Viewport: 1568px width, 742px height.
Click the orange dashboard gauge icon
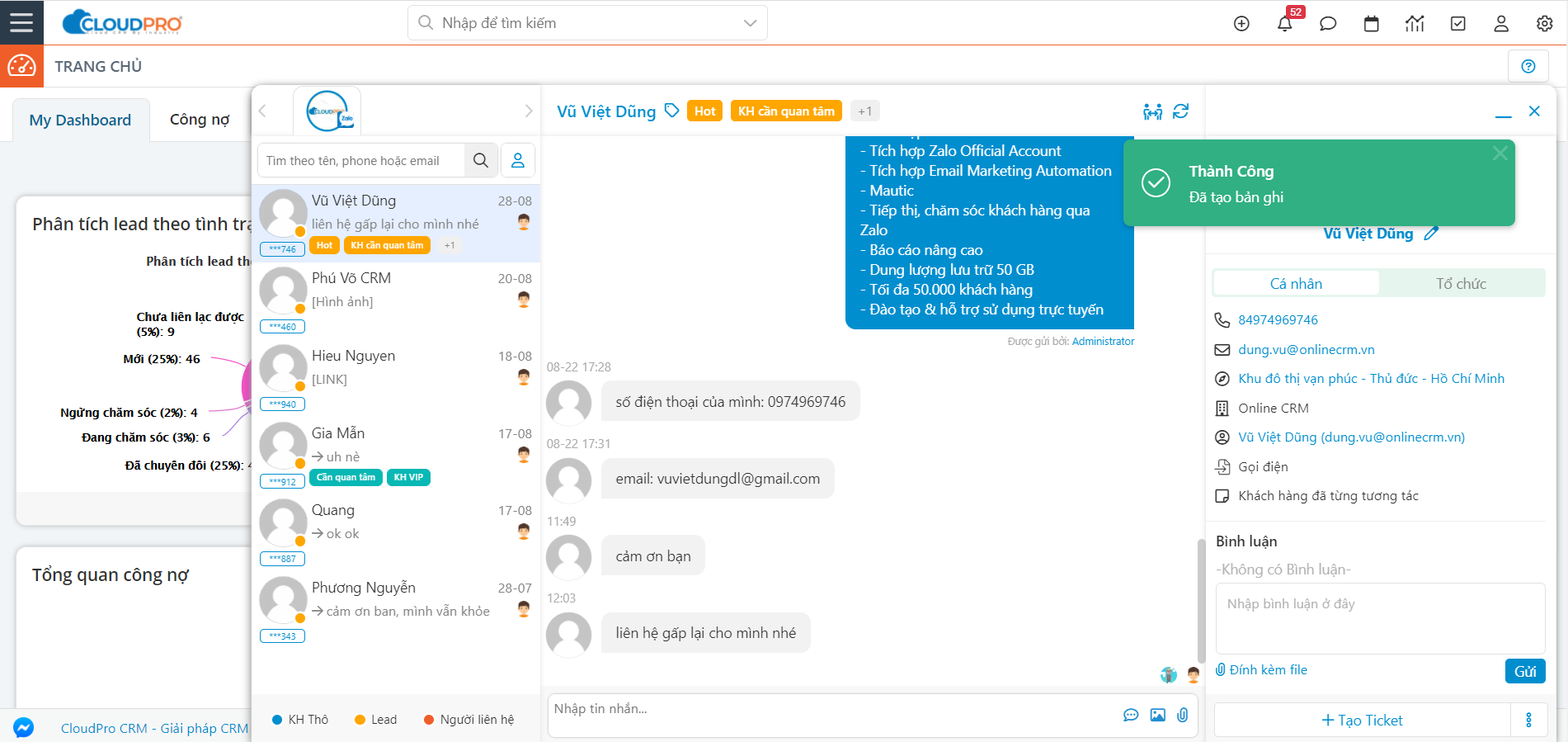click(x=21, y=66)
